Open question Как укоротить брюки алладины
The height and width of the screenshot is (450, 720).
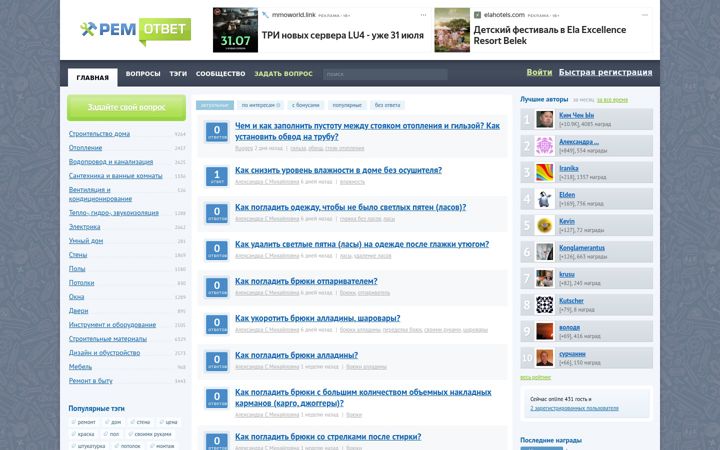(317, 318)
